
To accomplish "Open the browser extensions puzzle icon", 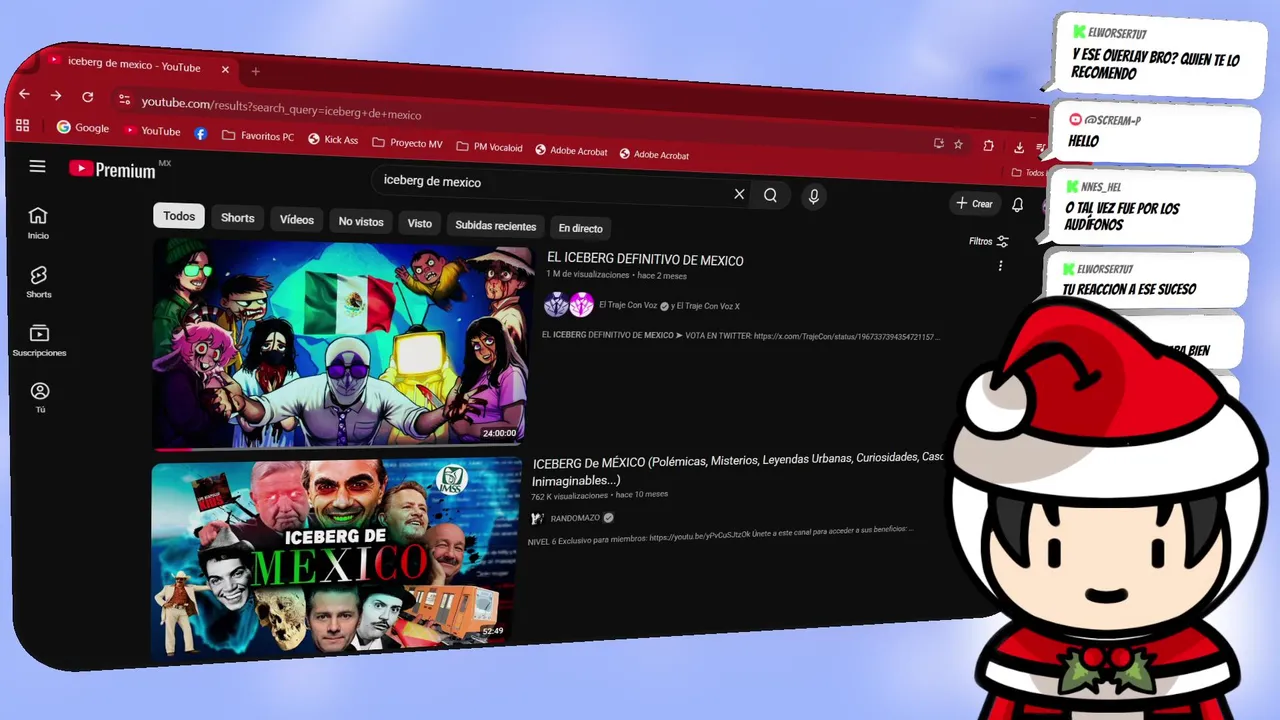I will (988, 145).
